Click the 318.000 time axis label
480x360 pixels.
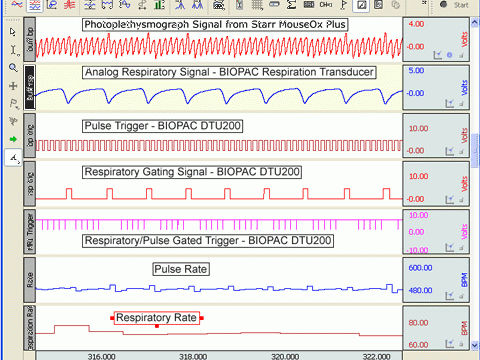click(193, 356)
